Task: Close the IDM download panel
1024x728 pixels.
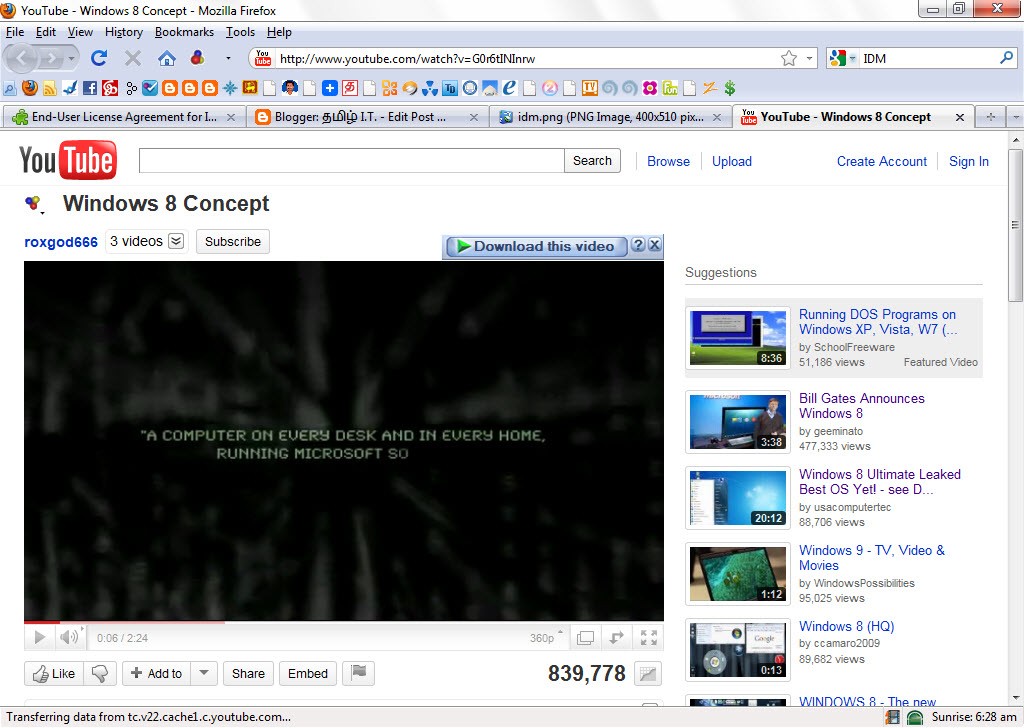Action: pyautogui.click(x=654, y=245)
